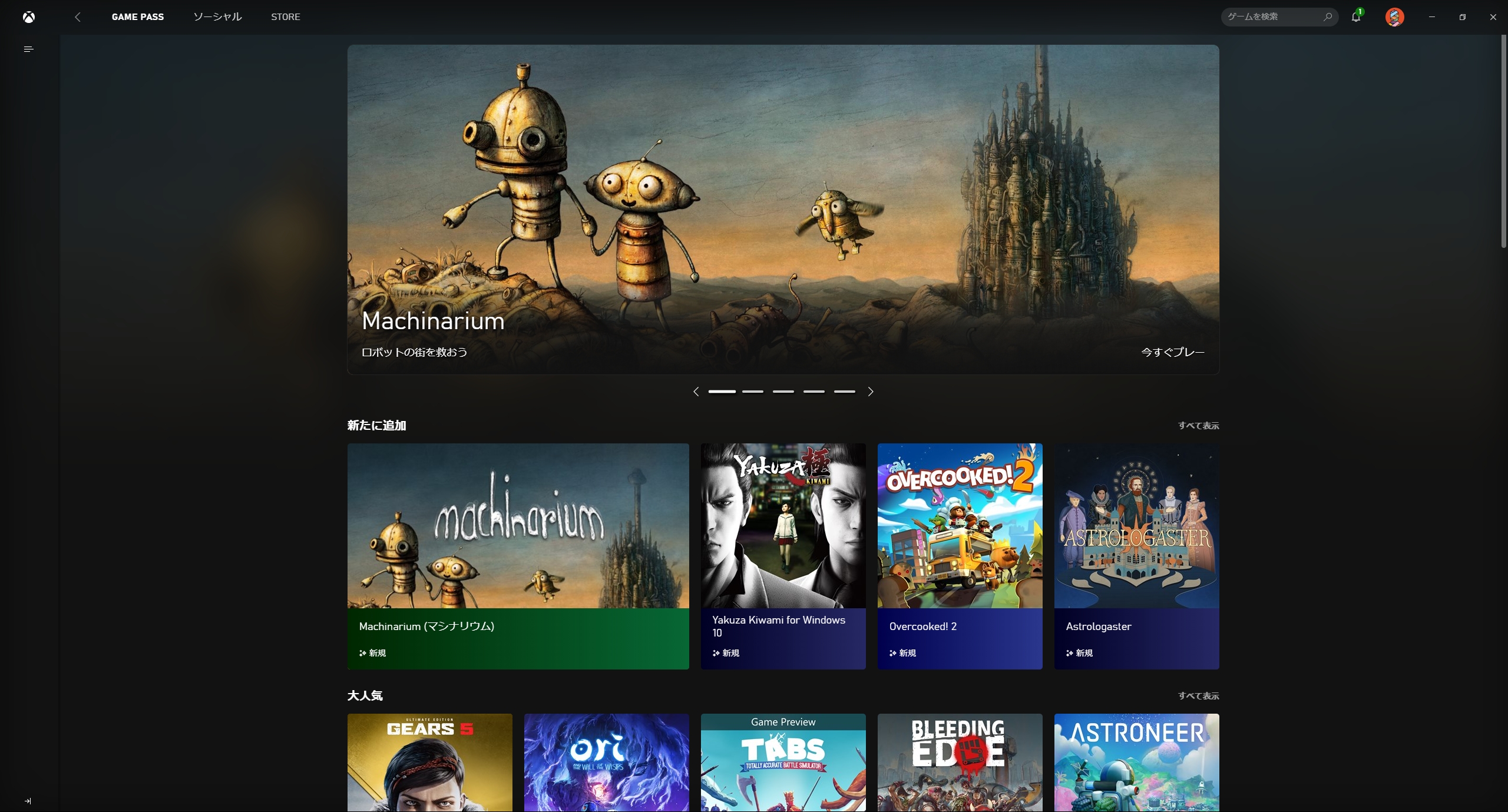
Task: Click the Xbox logo icon
Action: pyautogui.click(x=29, y=17)
